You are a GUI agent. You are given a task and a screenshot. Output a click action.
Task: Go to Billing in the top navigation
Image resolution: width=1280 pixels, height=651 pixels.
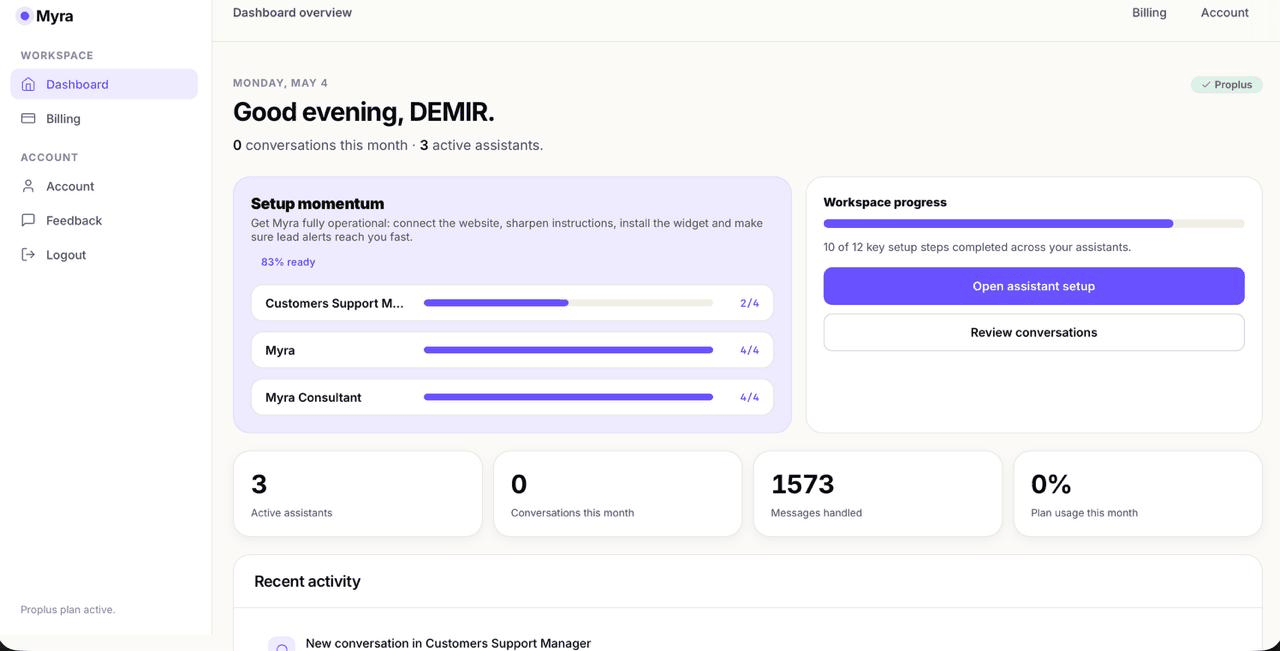click(x=1149, y=12)
